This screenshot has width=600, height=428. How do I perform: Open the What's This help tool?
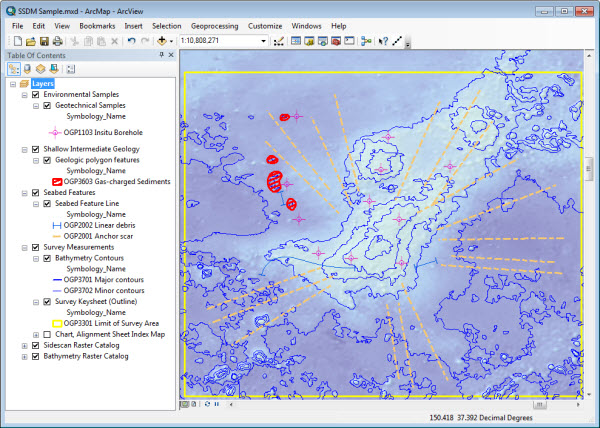click(385, 41)
